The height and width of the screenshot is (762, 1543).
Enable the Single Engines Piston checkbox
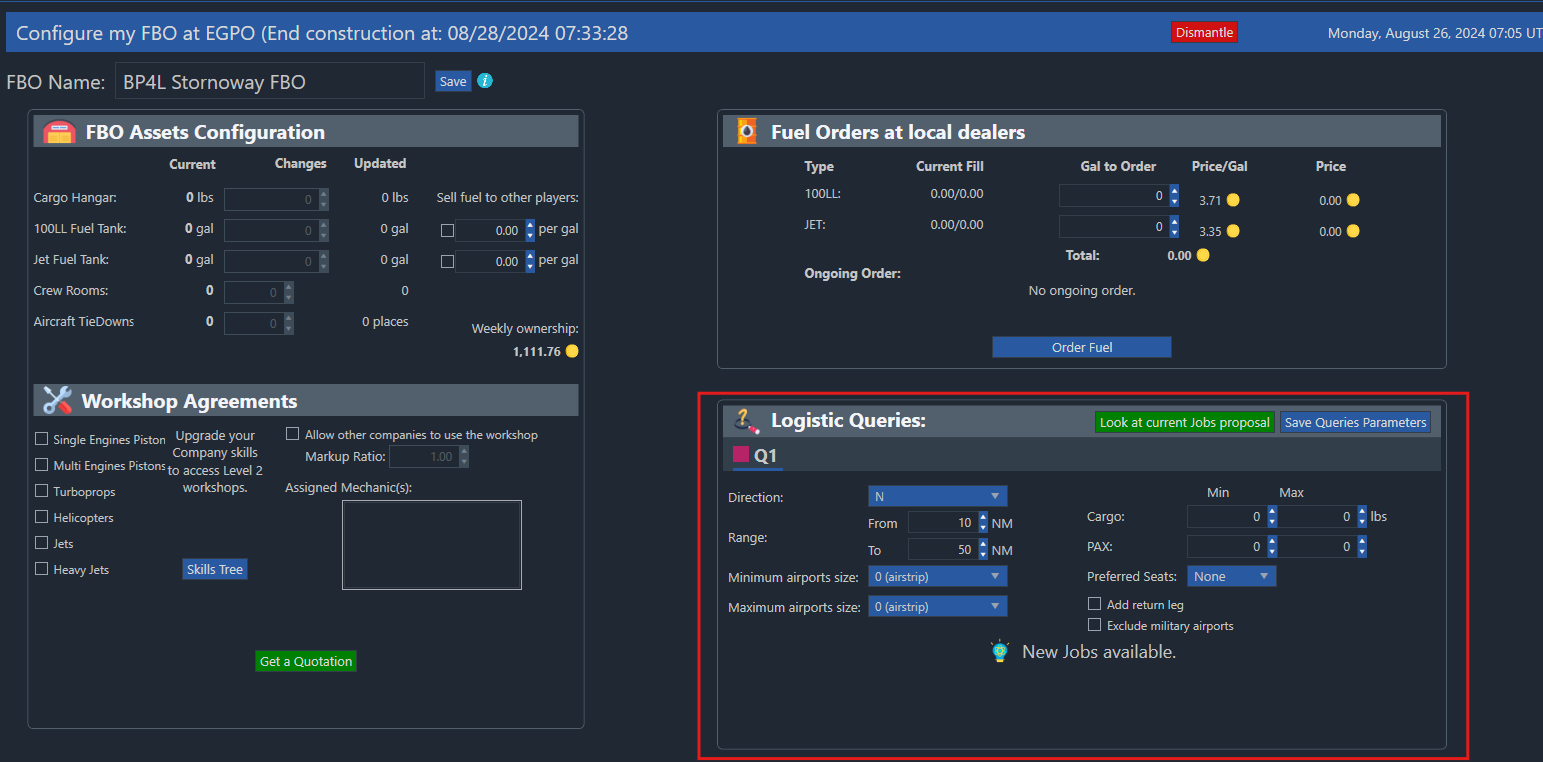pyautogui.click(x=42, y=439)
